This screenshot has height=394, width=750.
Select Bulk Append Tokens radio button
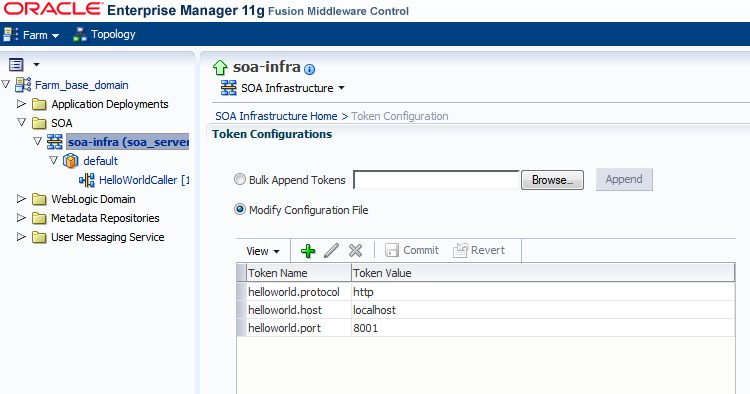[240, 179]
